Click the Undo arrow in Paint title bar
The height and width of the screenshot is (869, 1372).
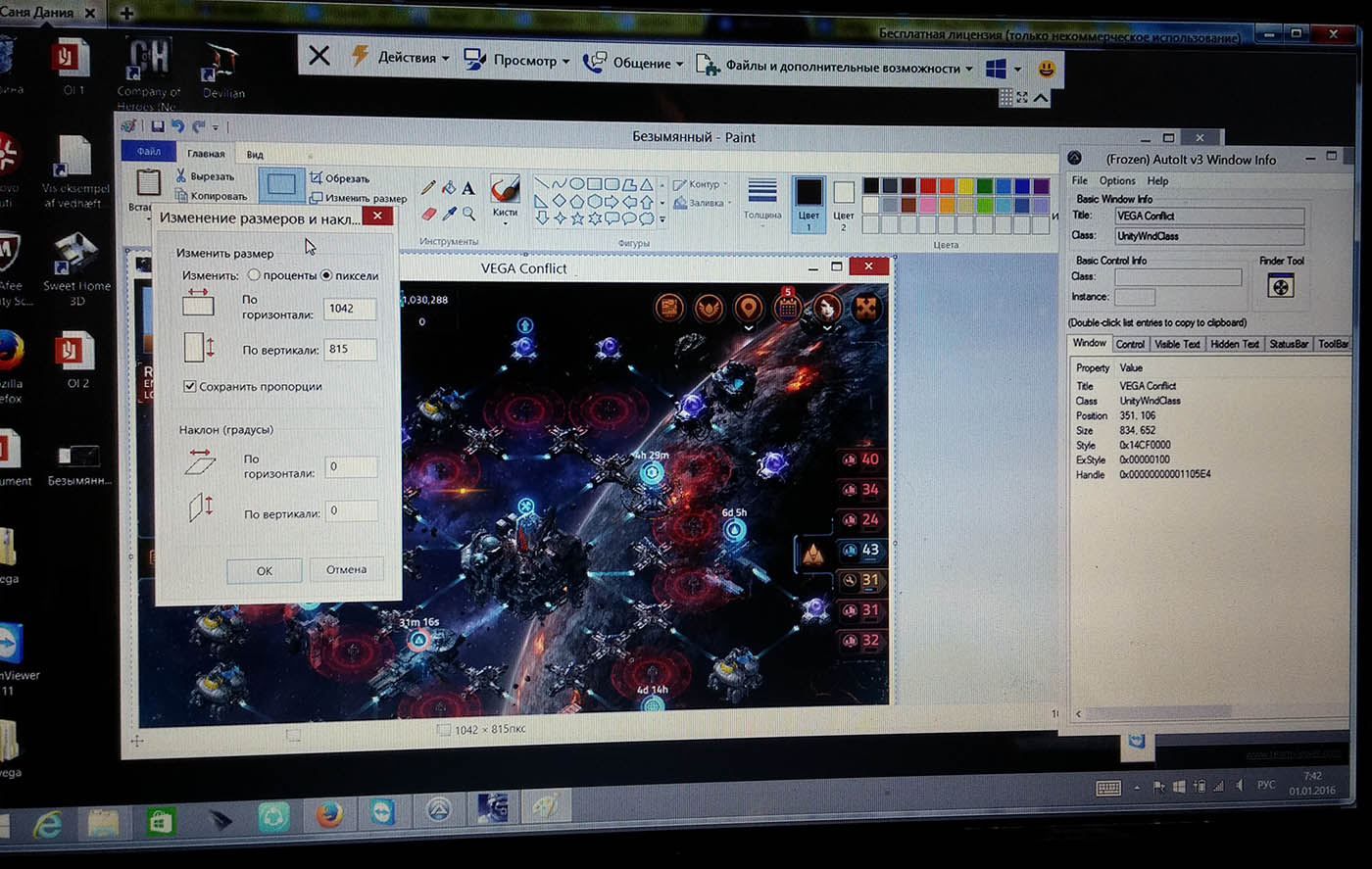177,126
